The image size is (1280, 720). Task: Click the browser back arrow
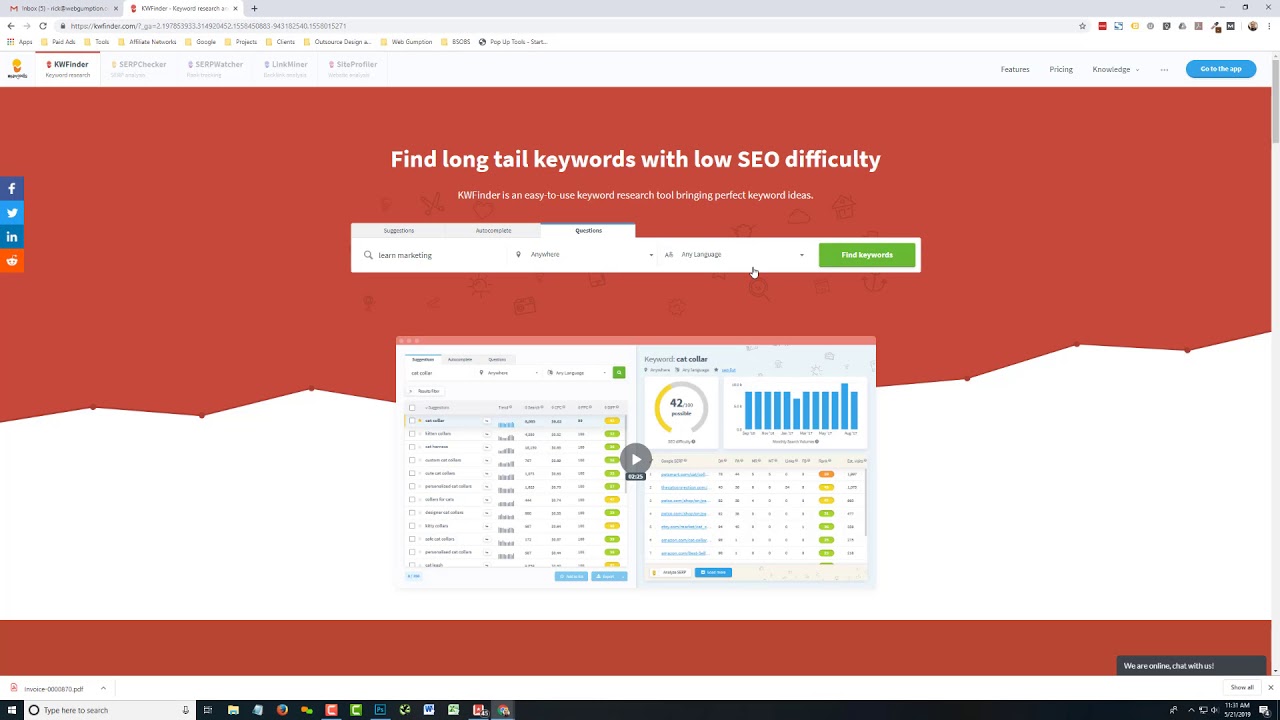coord(11,26)
